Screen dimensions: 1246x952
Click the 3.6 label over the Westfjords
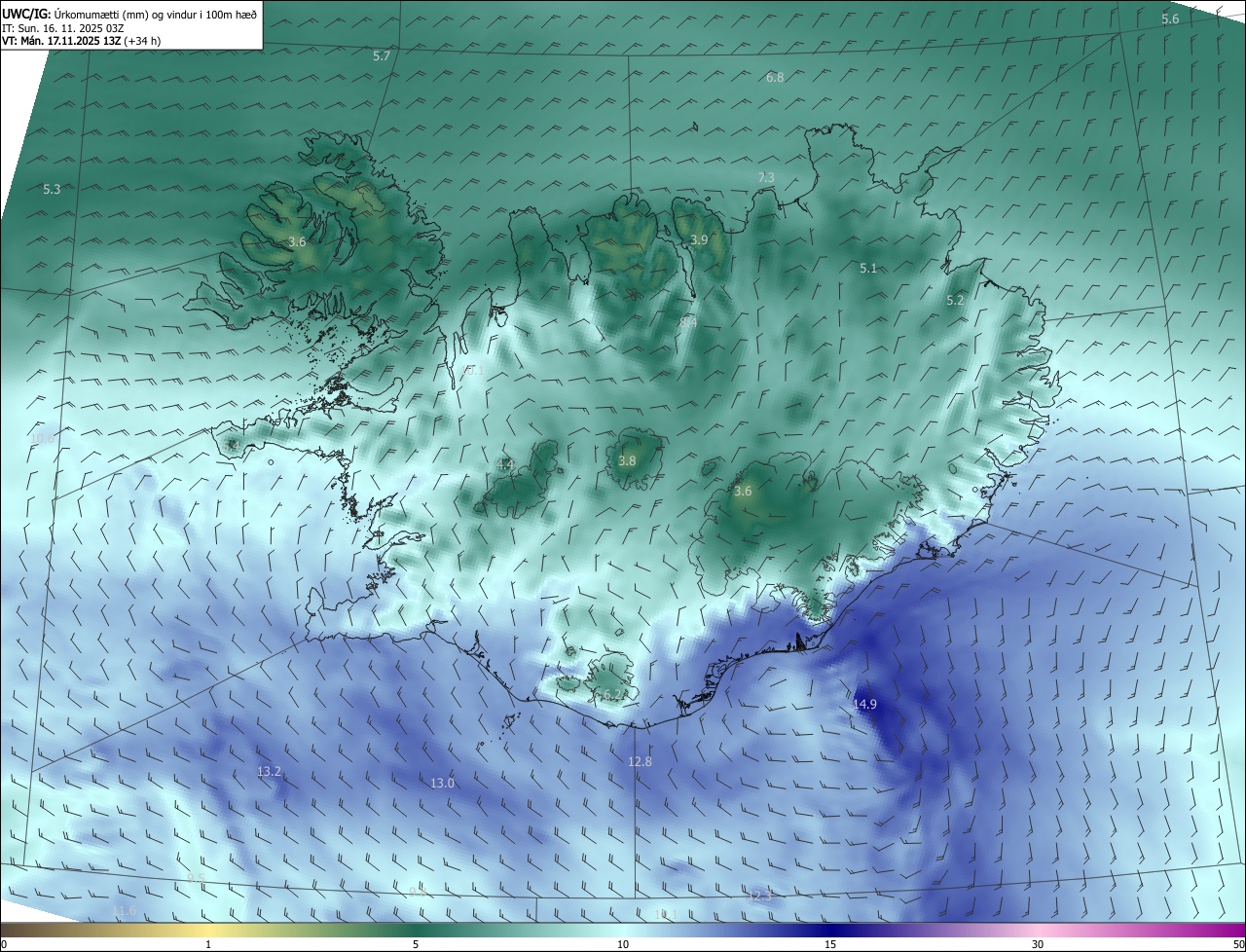pyautogui.click(x=298, y=241)
